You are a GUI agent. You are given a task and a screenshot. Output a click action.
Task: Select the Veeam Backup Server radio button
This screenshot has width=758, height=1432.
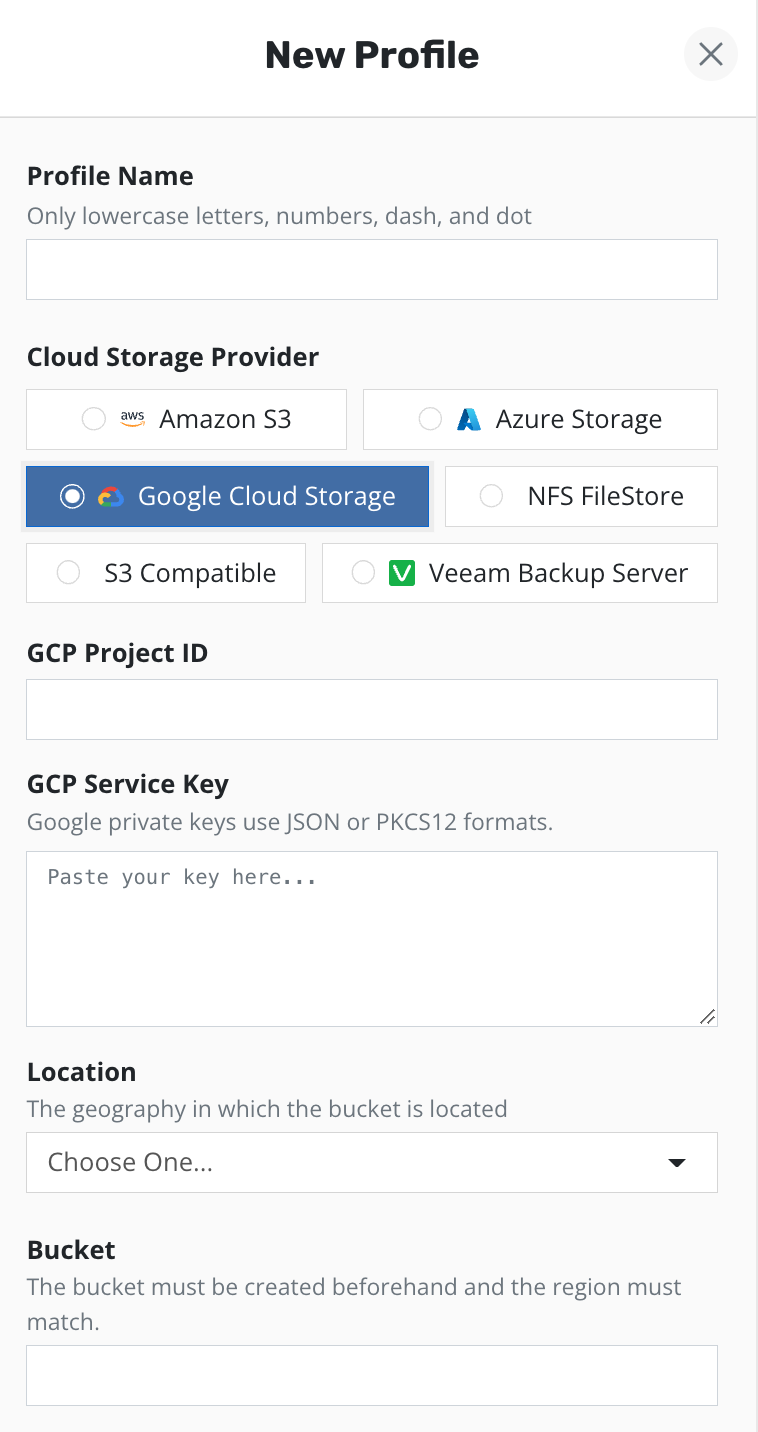coord(364,573)
